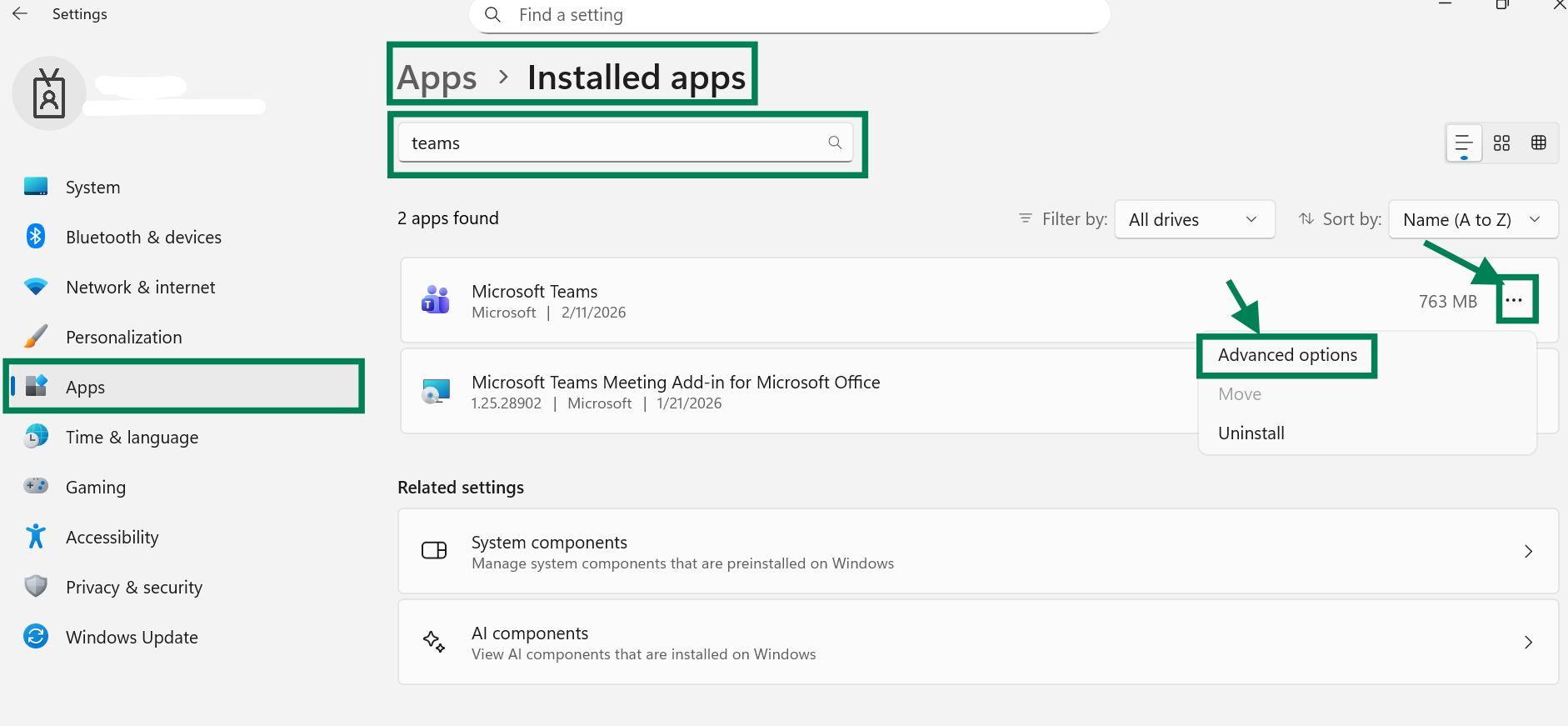Expand AI components with its chevron
This screenshot has width=1568, height=726.
1528,642
